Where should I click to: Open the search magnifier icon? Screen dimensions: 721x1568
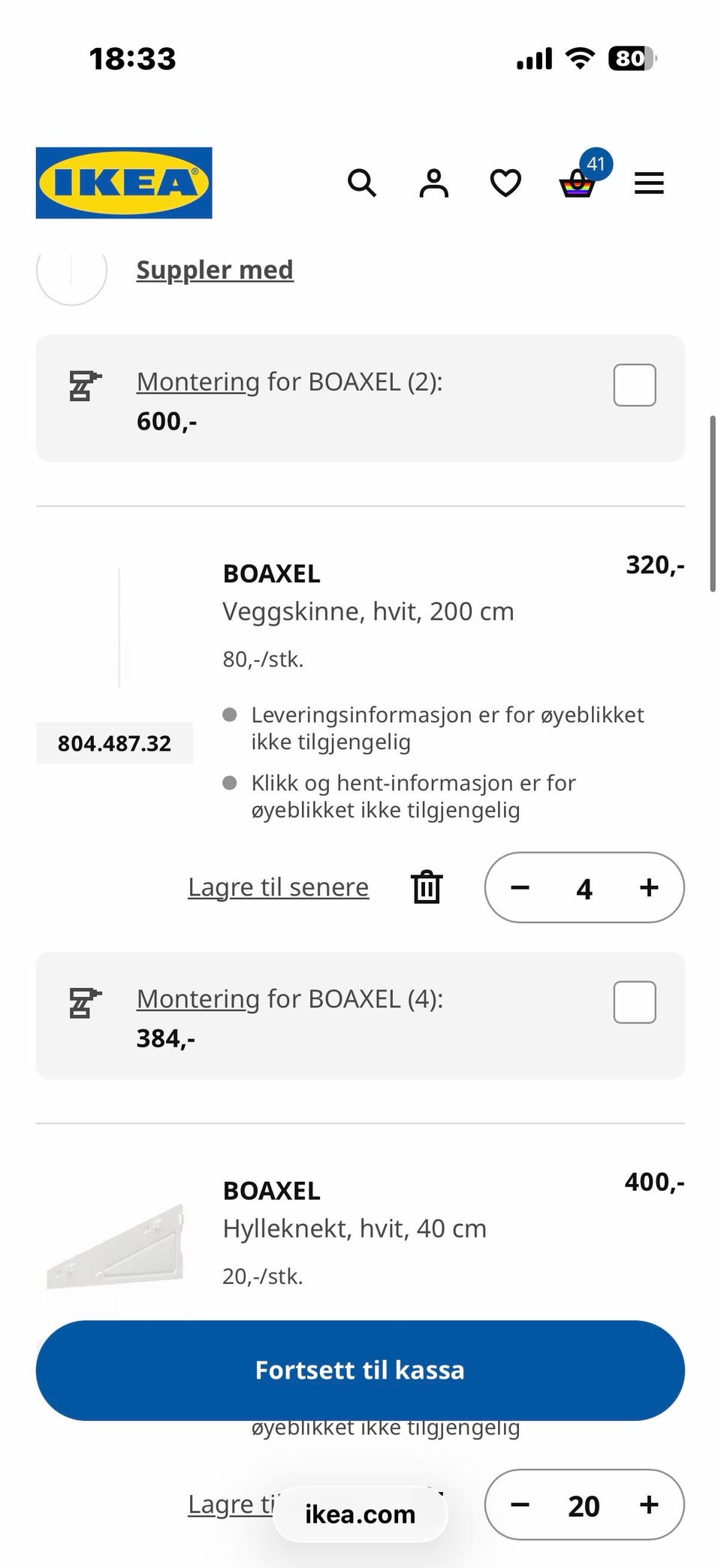pyautogui.click(x=362, y=183)
